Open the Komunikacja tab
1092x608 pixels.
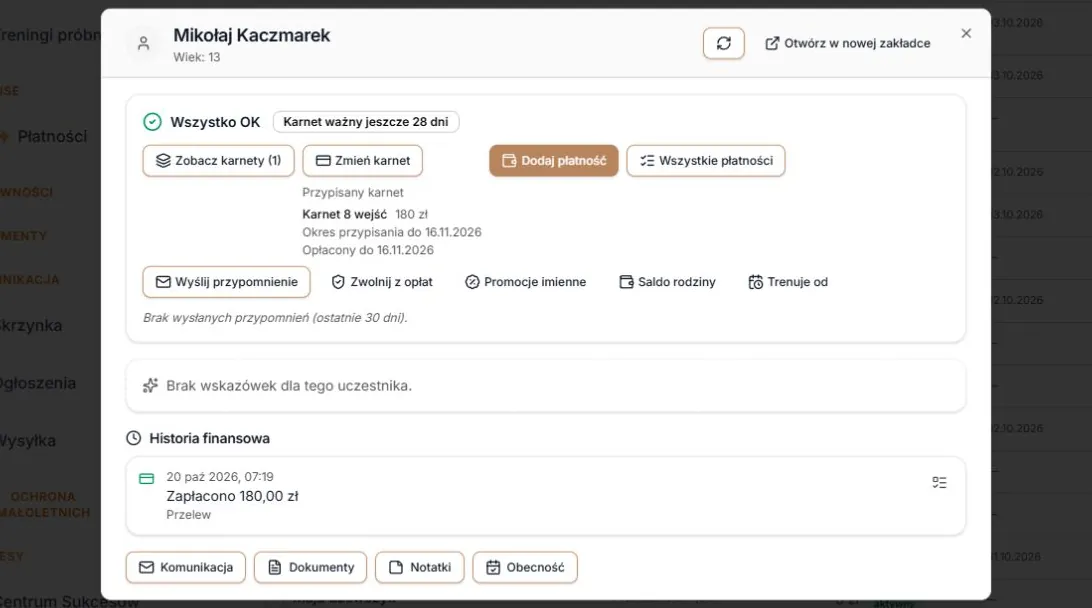coord(186,568)
